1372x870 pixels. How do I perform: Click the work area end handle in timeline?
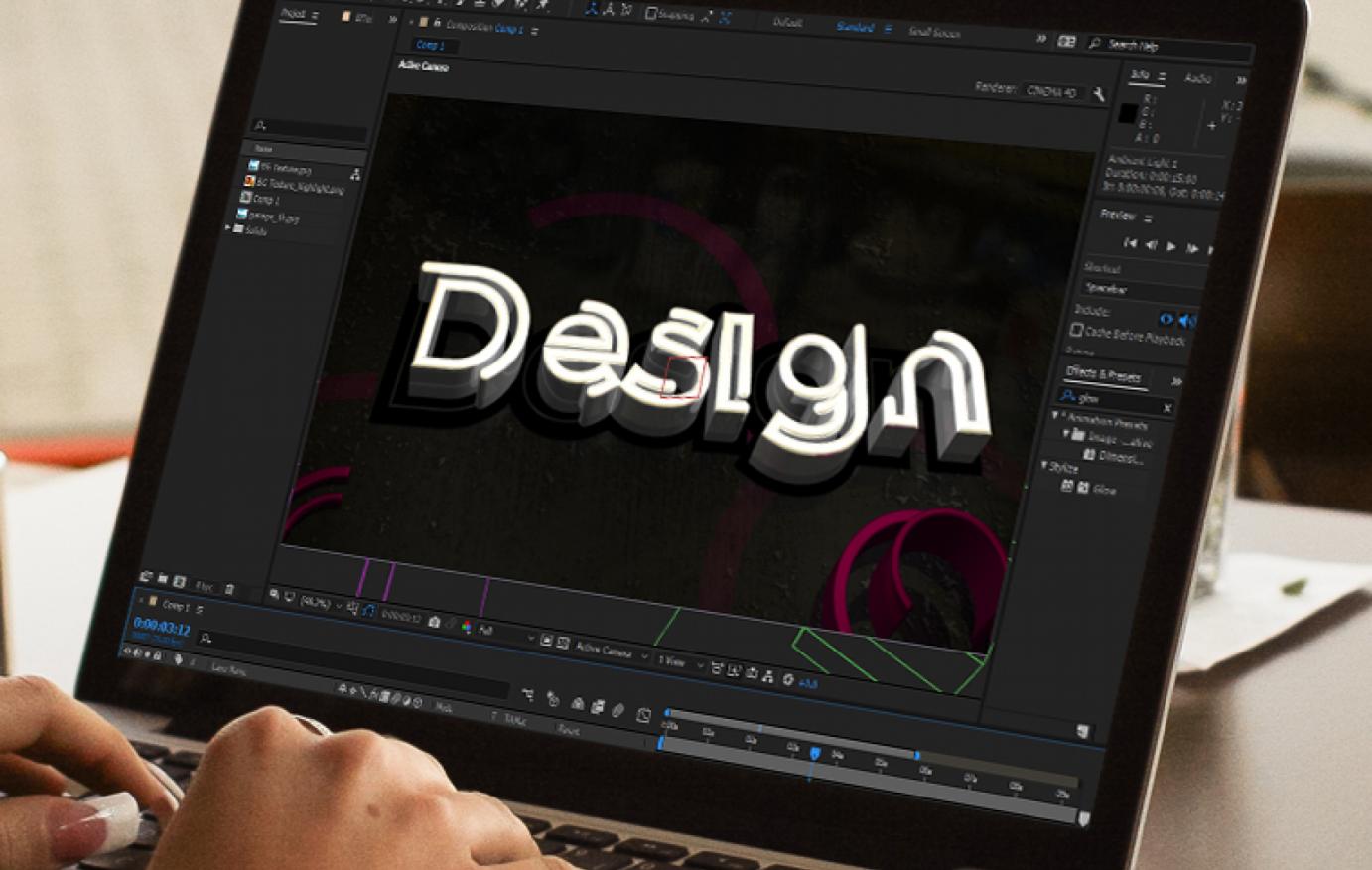(915, 755)
